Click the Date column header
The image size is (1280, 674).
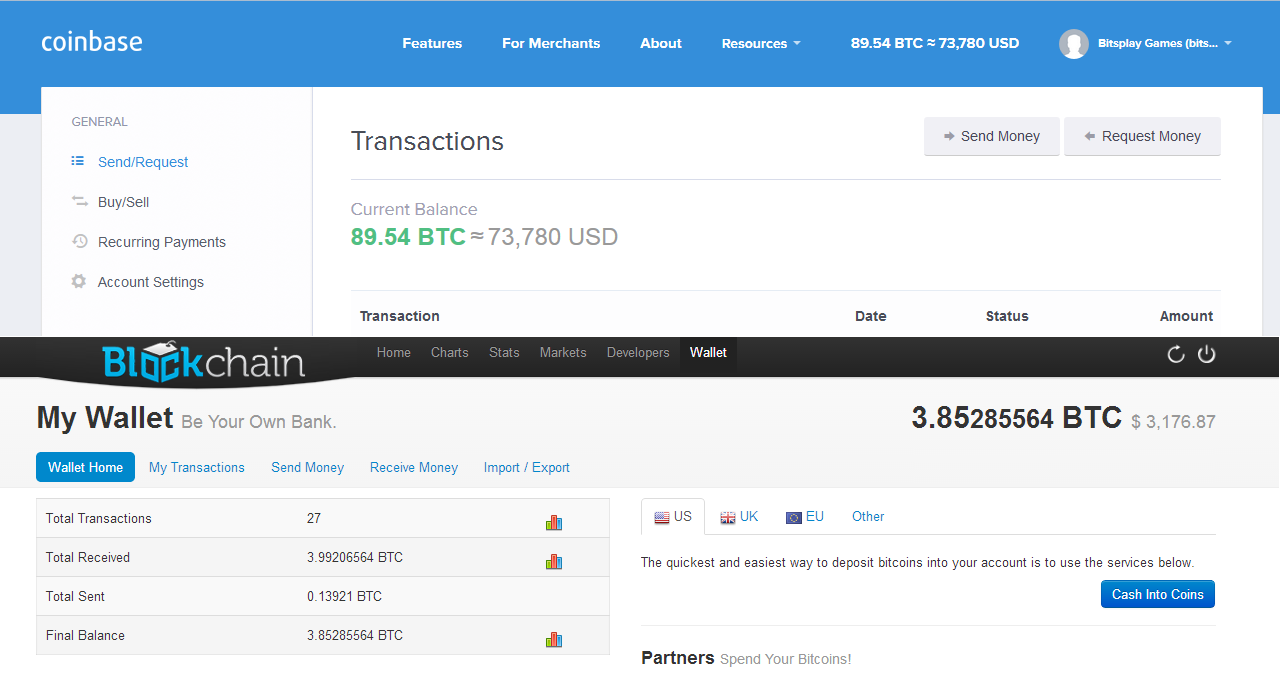coord(871,316)
